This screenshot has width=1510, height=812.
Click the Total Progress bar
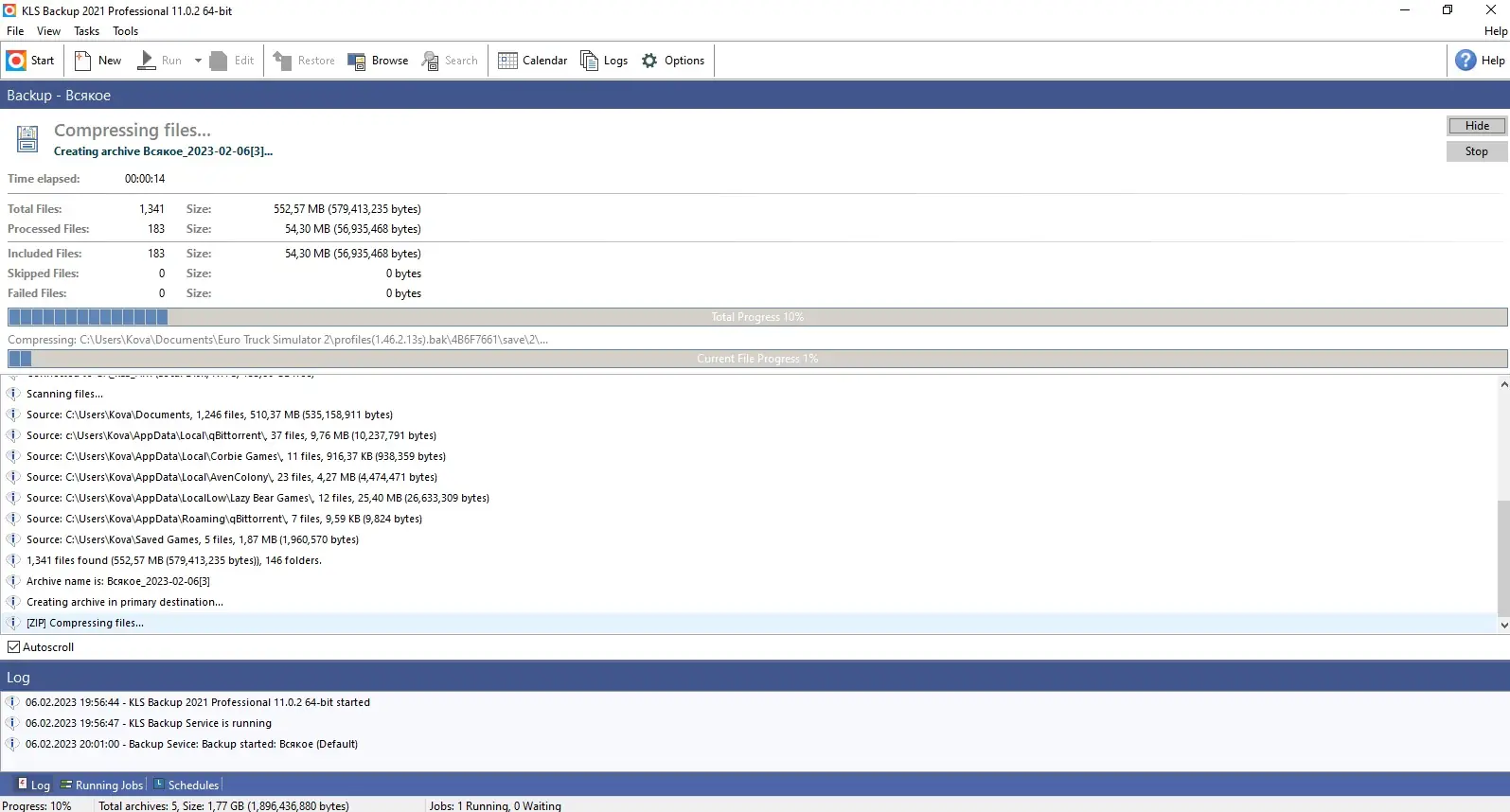[757, 317]
